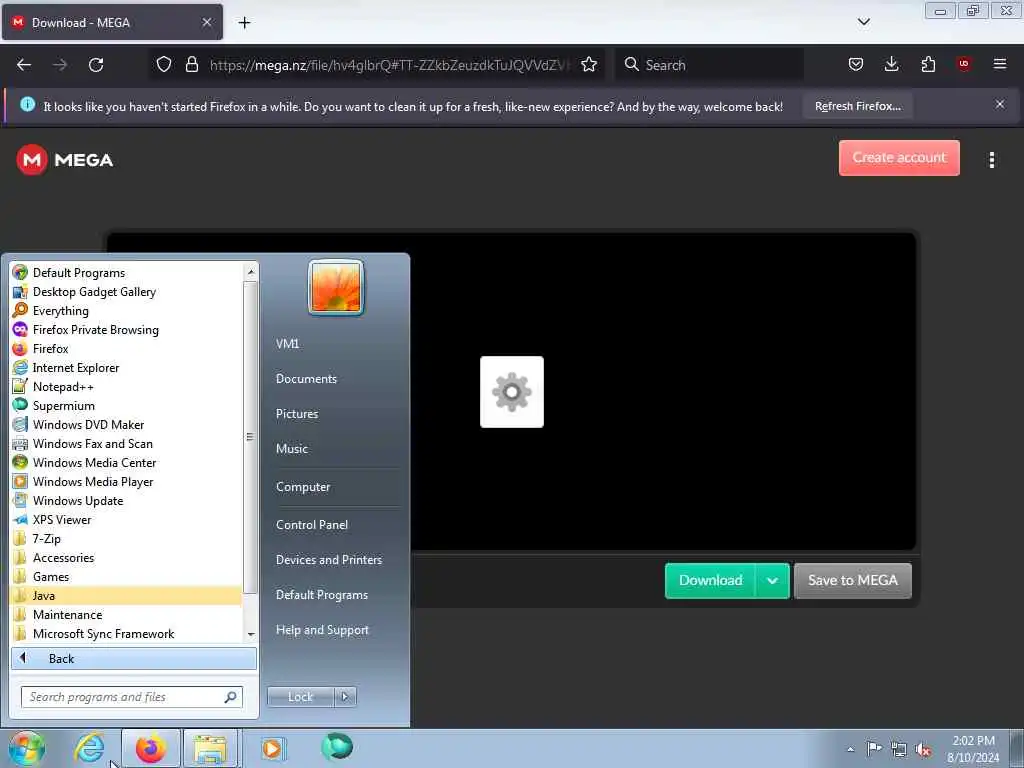Viewport: 1024px width, 768px height.
Task: Click the Firefox search box
Action: point(709,65)
